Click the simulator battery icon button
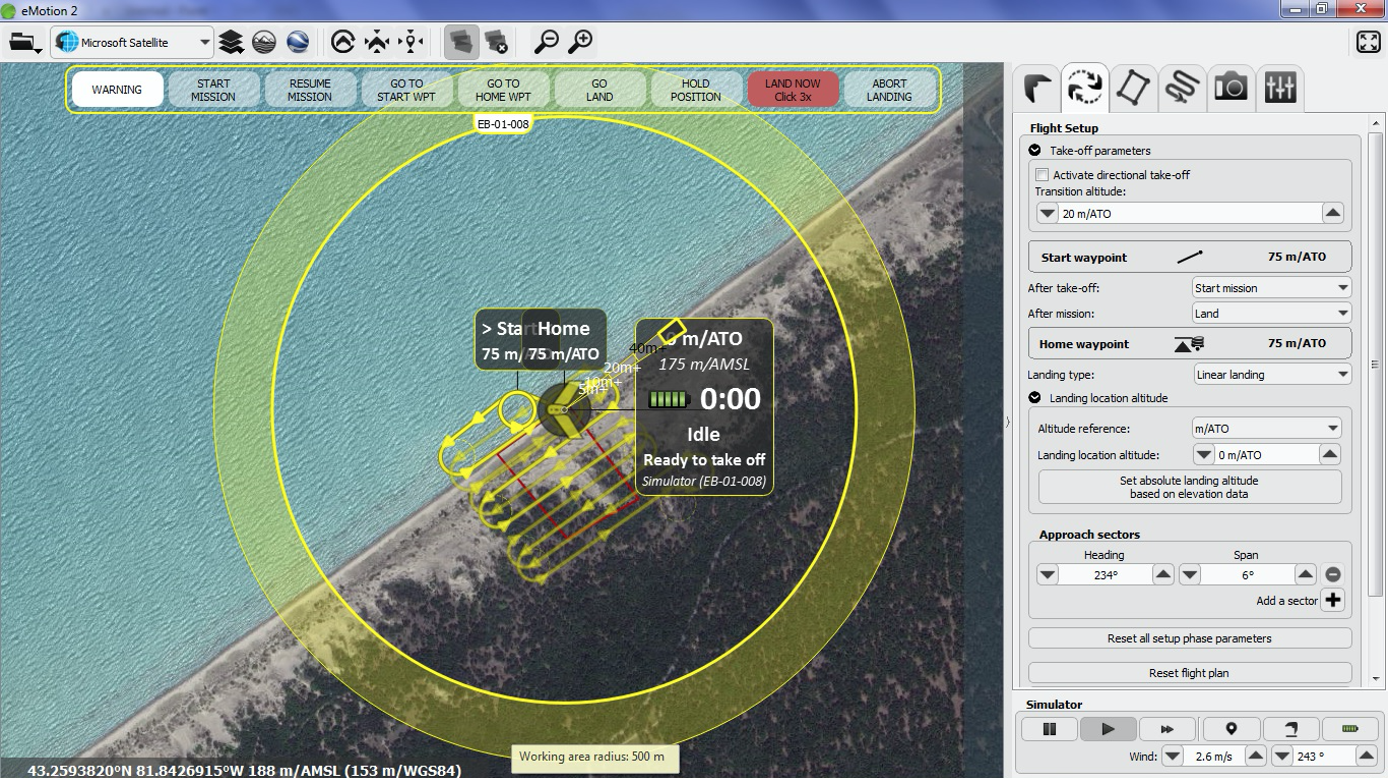The image size is (1388, 778). (1349, 729)
